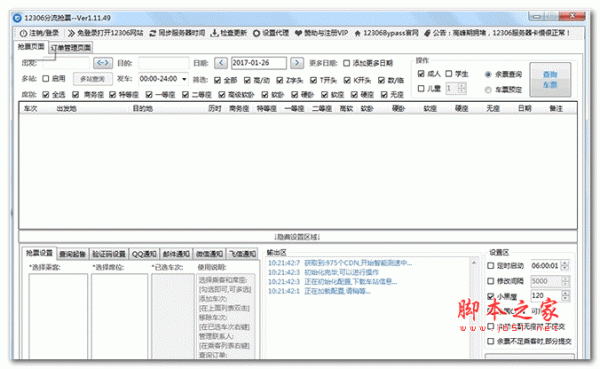600x369 pixels.
Task: Toggle the T开头 train filter checkbox
Action: (x=313, y=80)
